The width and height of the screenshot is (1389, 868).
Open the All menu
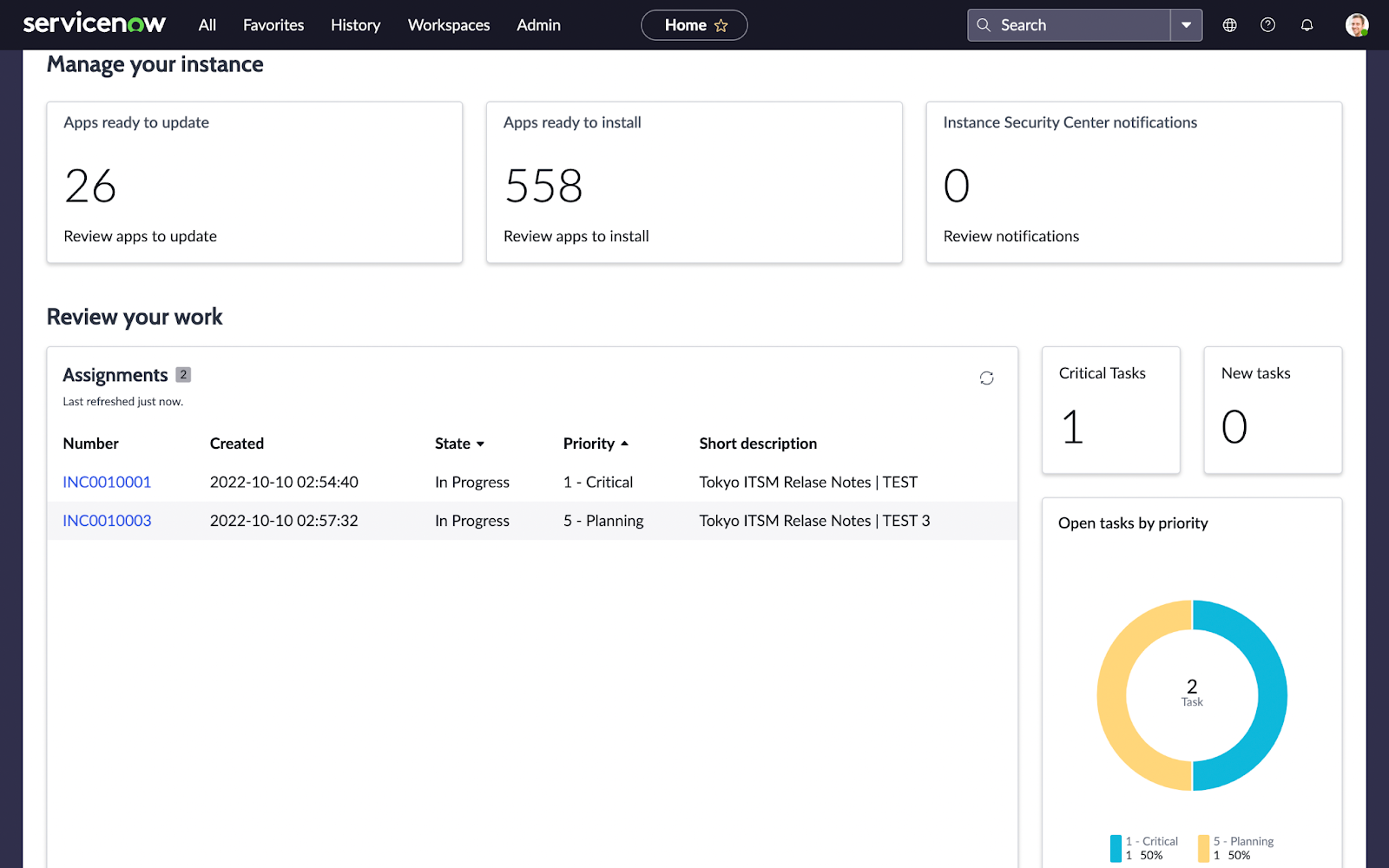coord(207,25)
